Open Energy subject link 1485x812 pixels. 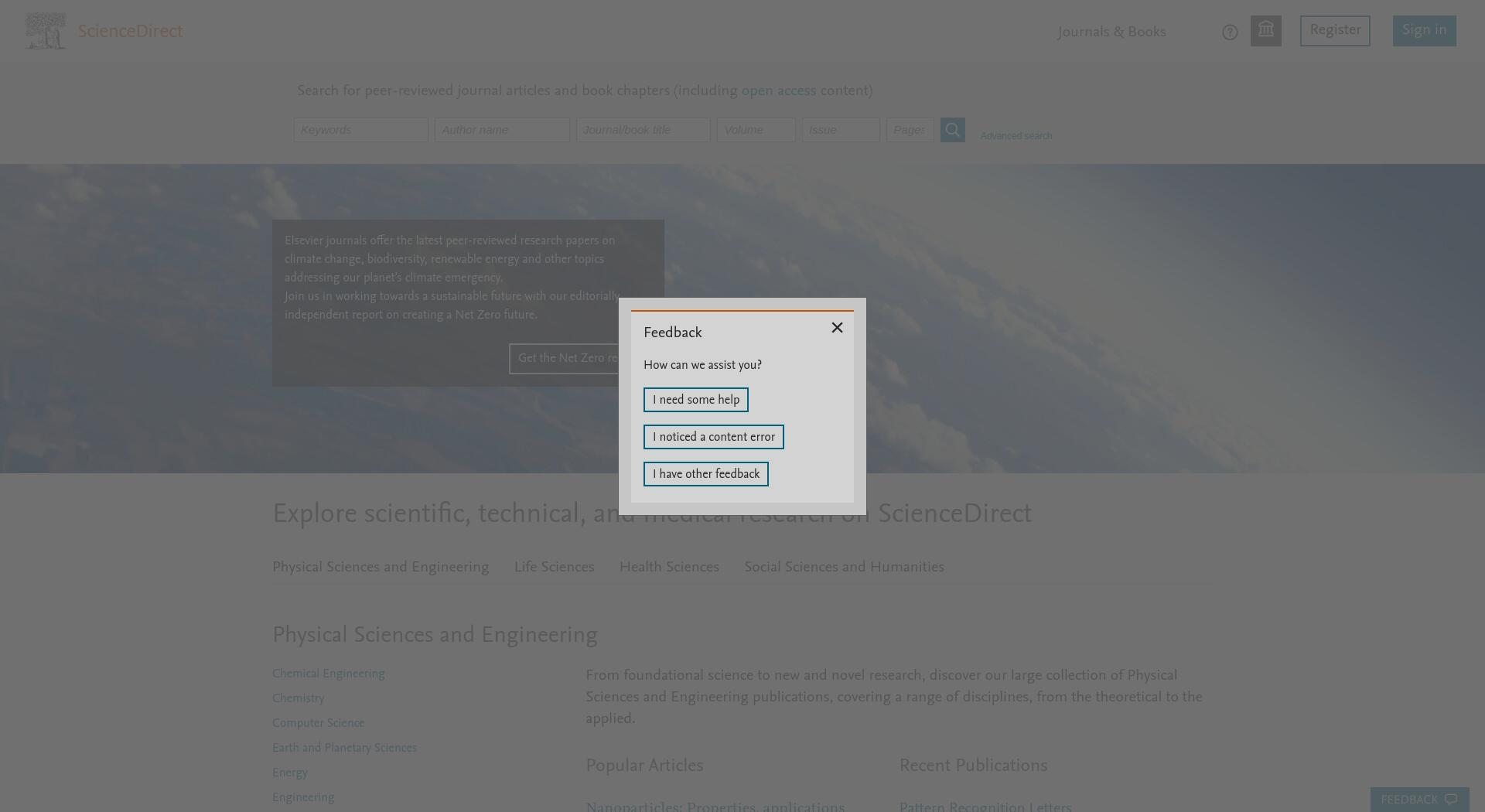(x=290, y=773)
